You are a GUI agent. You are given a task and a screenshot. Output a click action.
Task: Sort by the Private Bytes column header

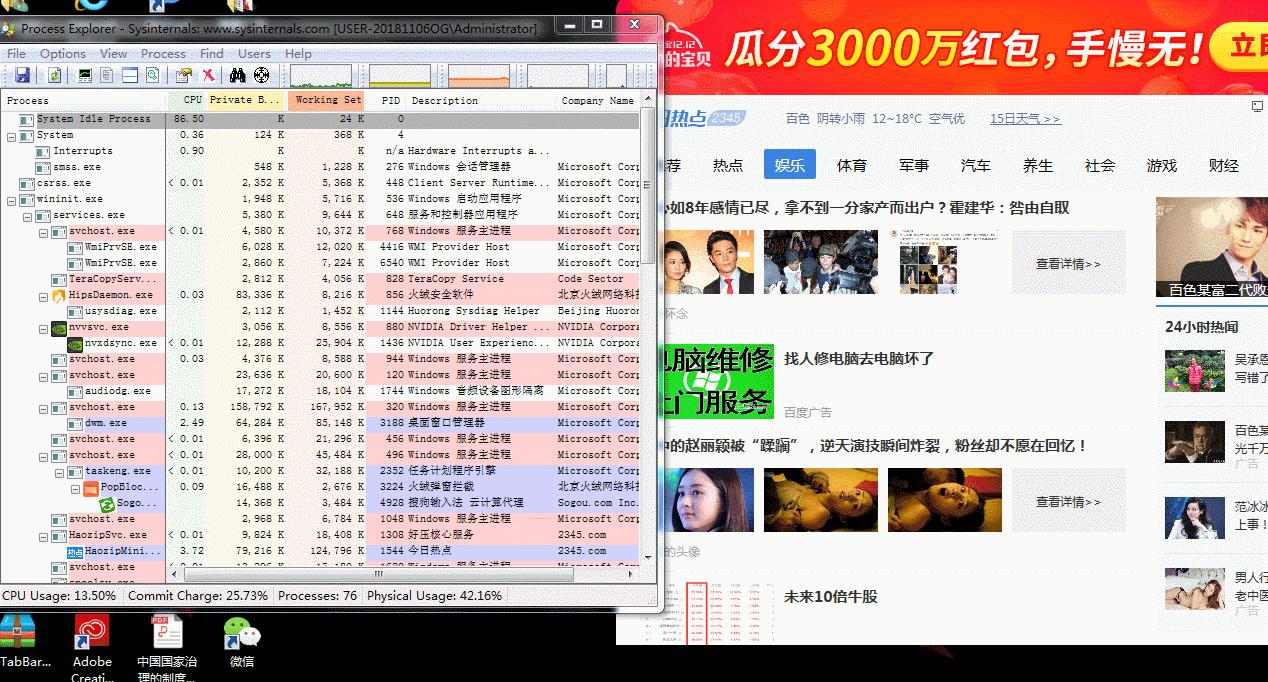click(246, 100)
